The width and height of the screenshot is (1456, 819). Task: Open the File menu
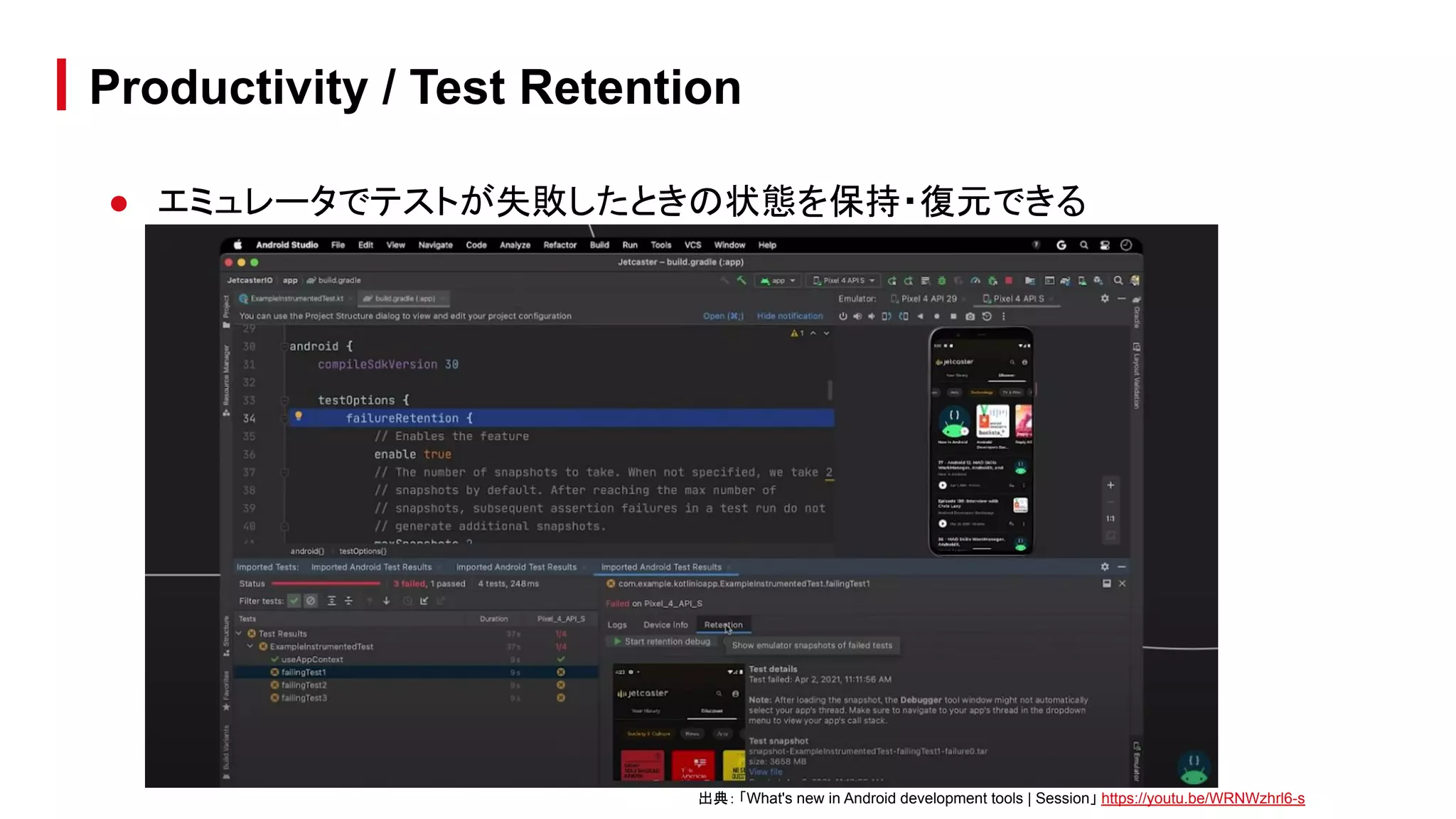(338, 245)
